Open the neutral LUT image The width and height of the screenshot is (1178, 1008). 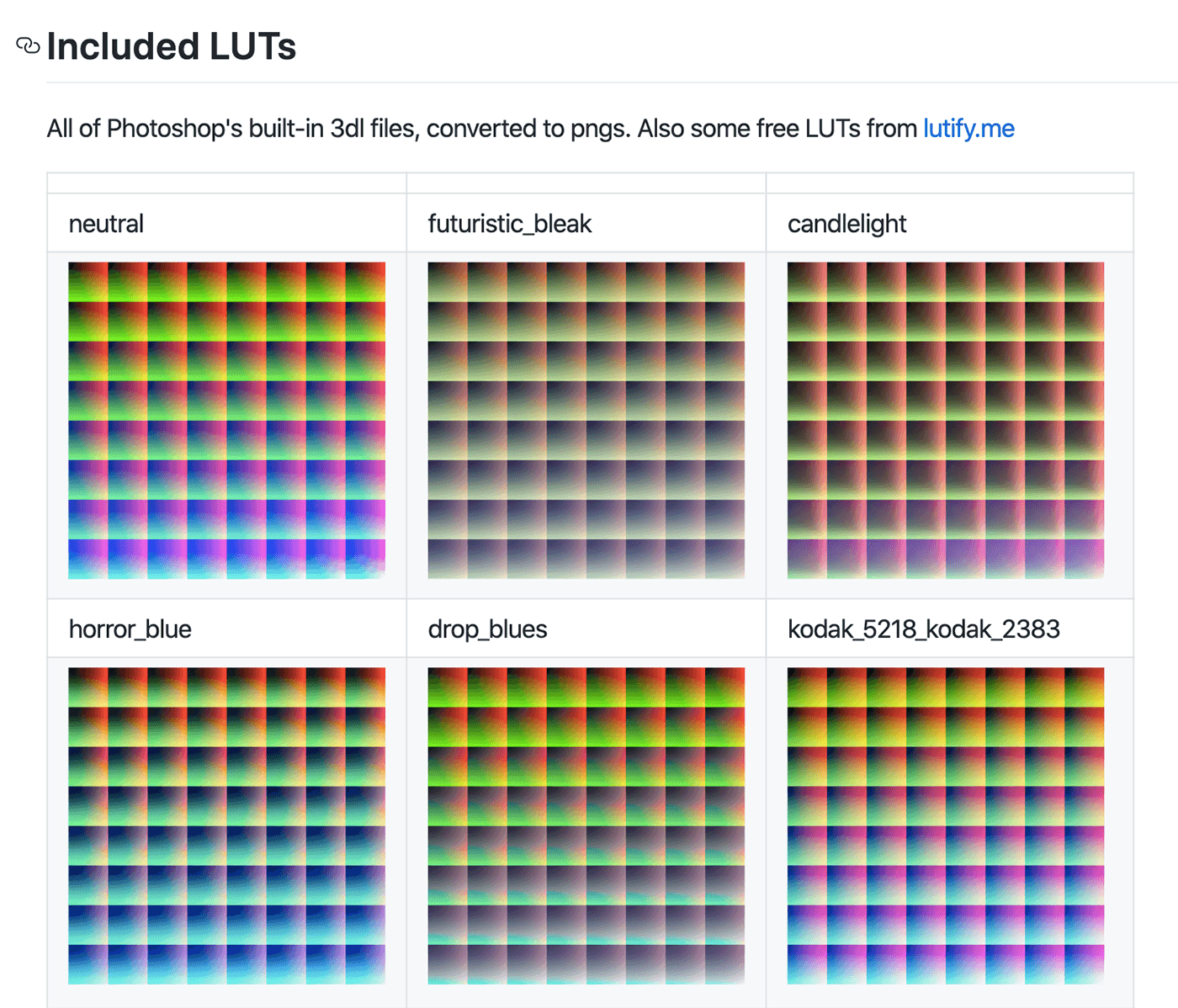coord(226,421)
